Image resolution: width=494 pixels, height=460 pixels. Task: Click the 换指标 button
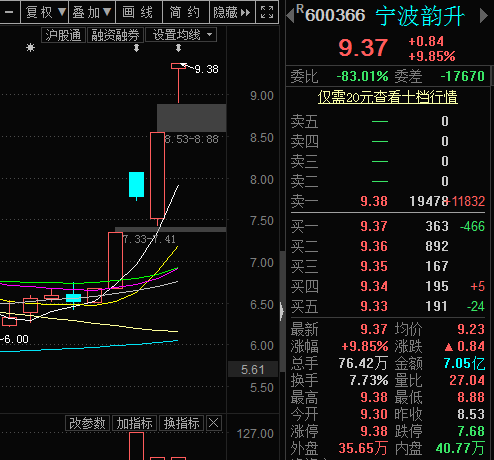click(181, 423)
